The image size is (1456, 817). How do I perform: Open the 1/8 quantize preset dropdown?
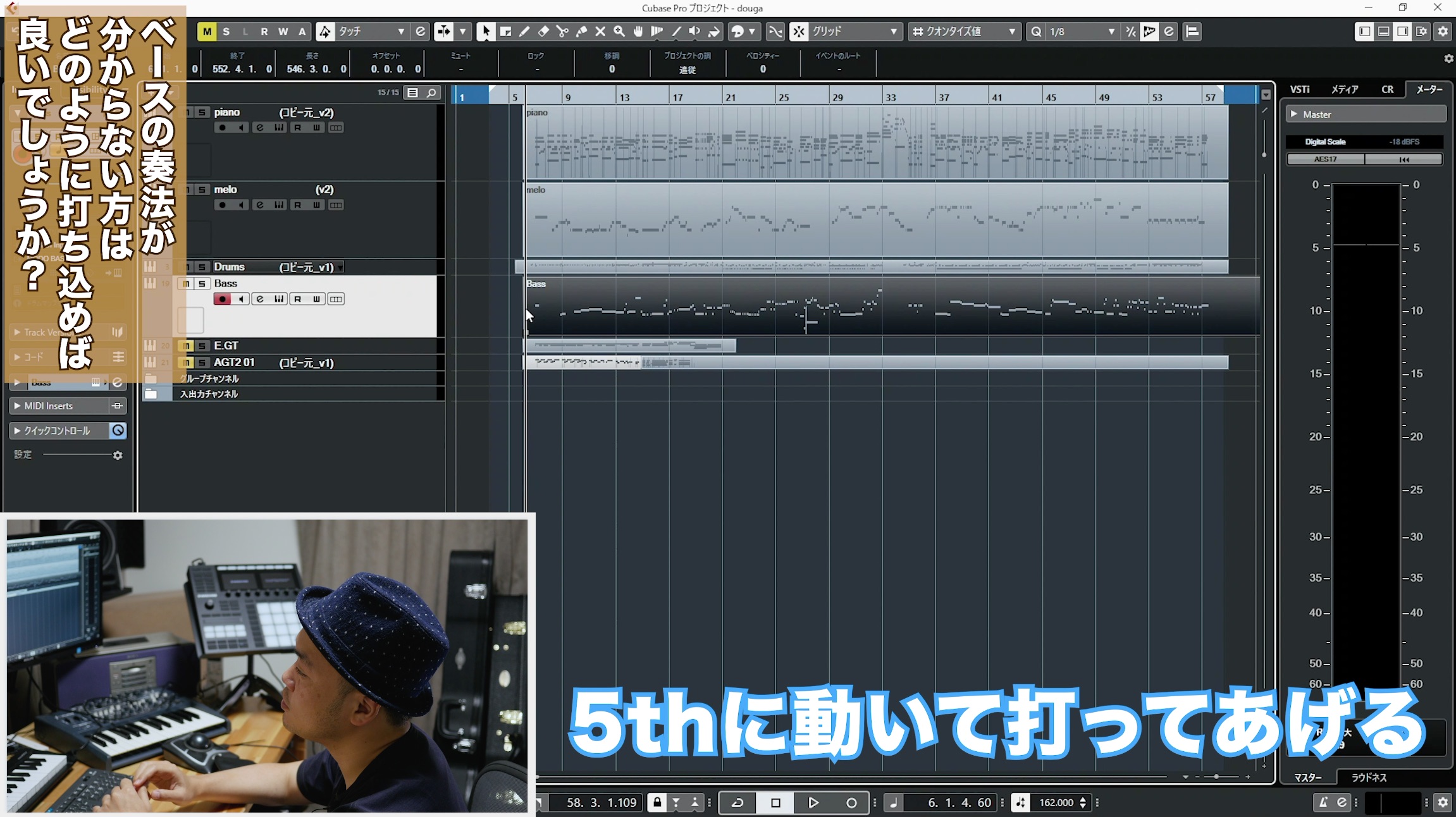click(x=1082, y=32)
